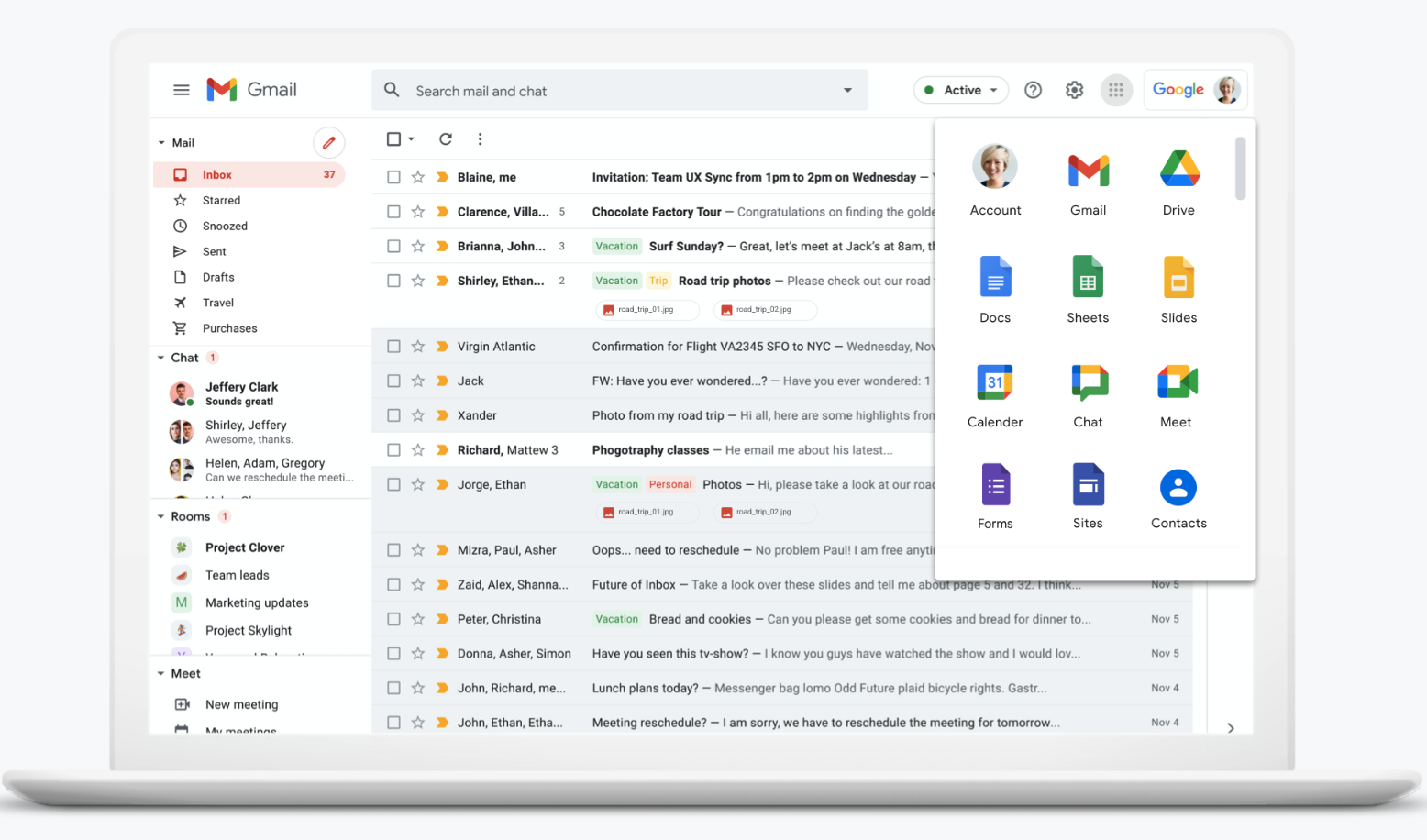Select the Inbox folder
Image resolution: width=1427 pixels, height=840 pixels.
249,174
